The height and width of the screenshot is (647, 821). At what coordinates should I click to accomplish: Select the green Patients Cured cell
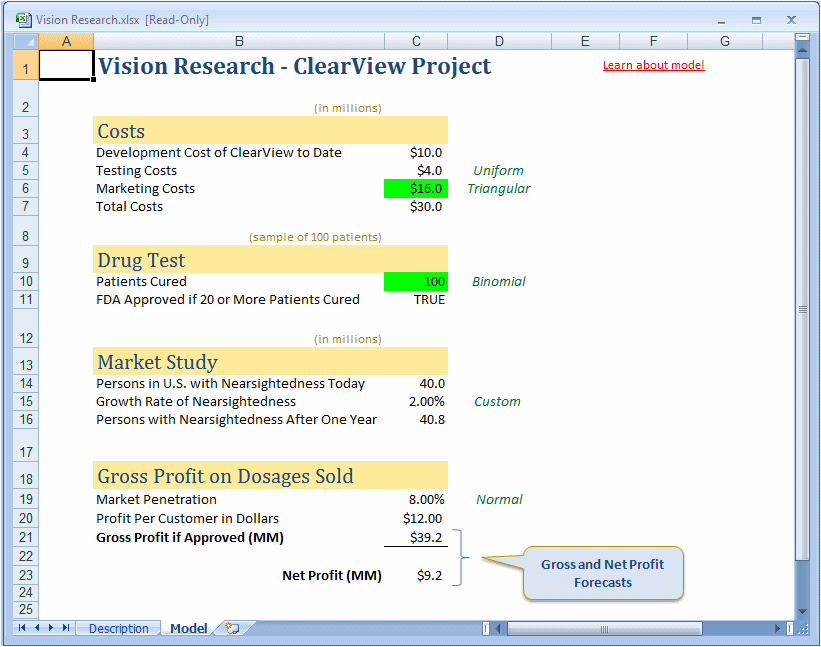point(415,281)
